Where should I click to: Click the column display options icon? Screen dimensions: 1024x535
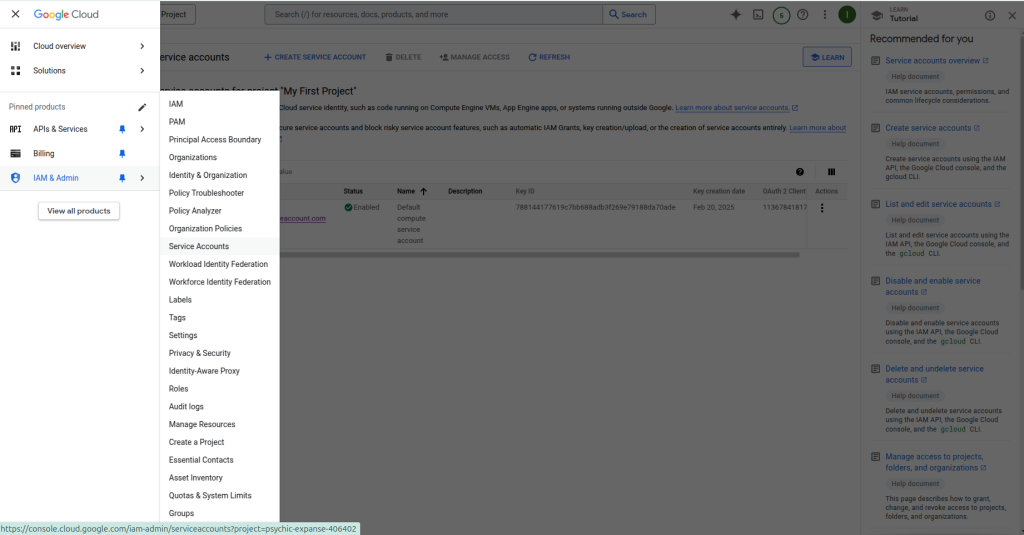click(x=831, y=172)
